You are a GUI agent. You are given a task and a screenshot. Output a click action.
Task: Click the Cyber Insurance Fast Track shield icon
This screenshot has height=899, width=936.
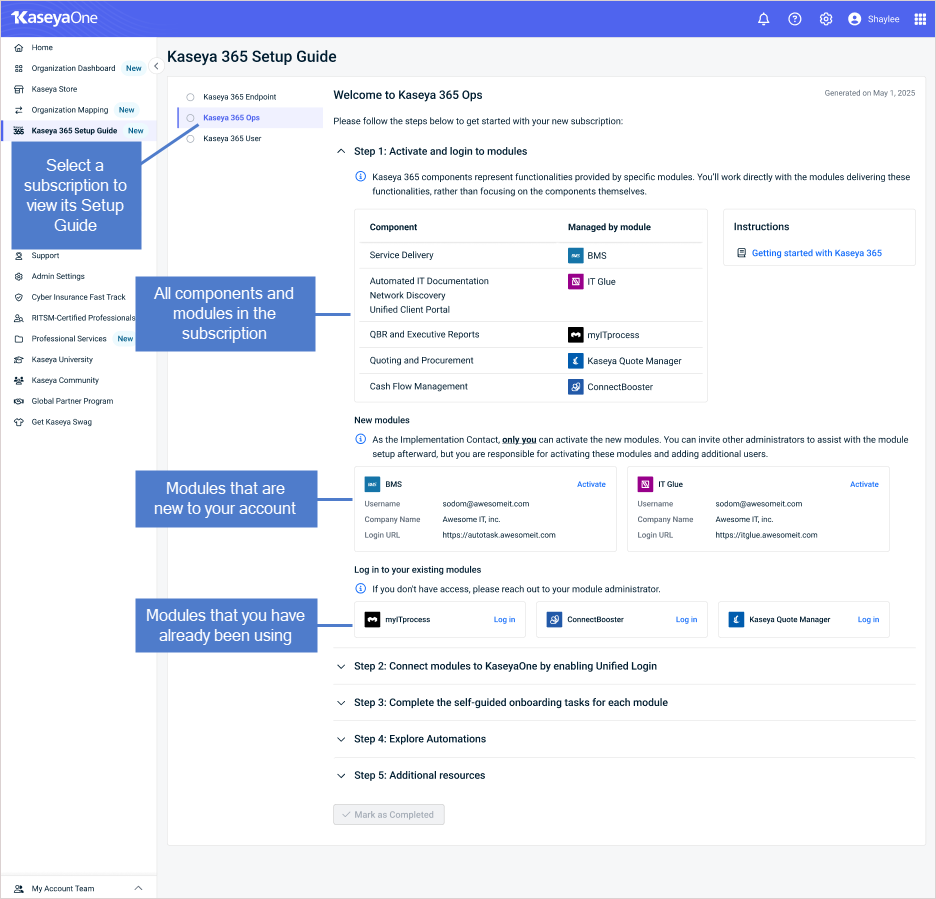[x=19, y=297]
